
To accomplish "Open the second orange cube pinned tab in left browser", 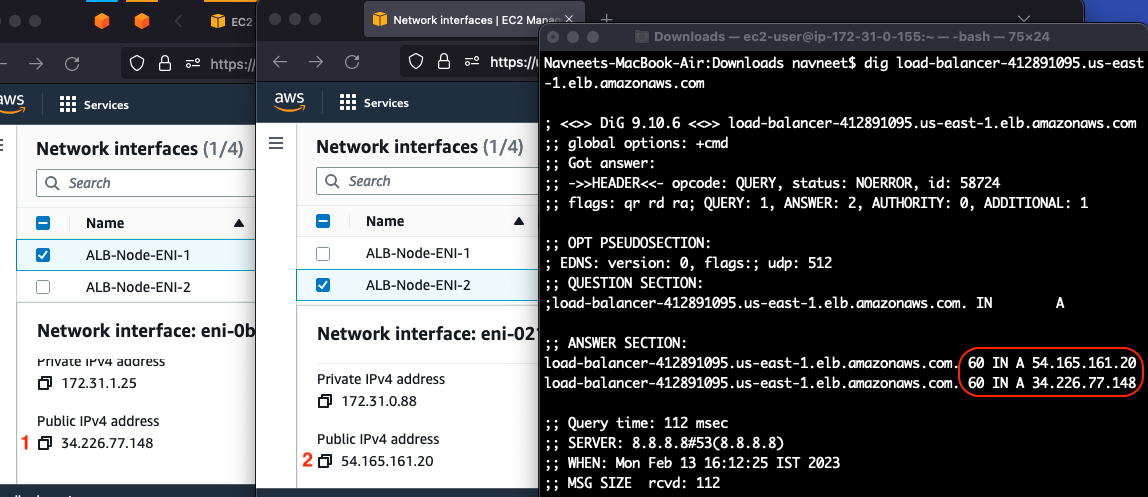I will 142,21.
